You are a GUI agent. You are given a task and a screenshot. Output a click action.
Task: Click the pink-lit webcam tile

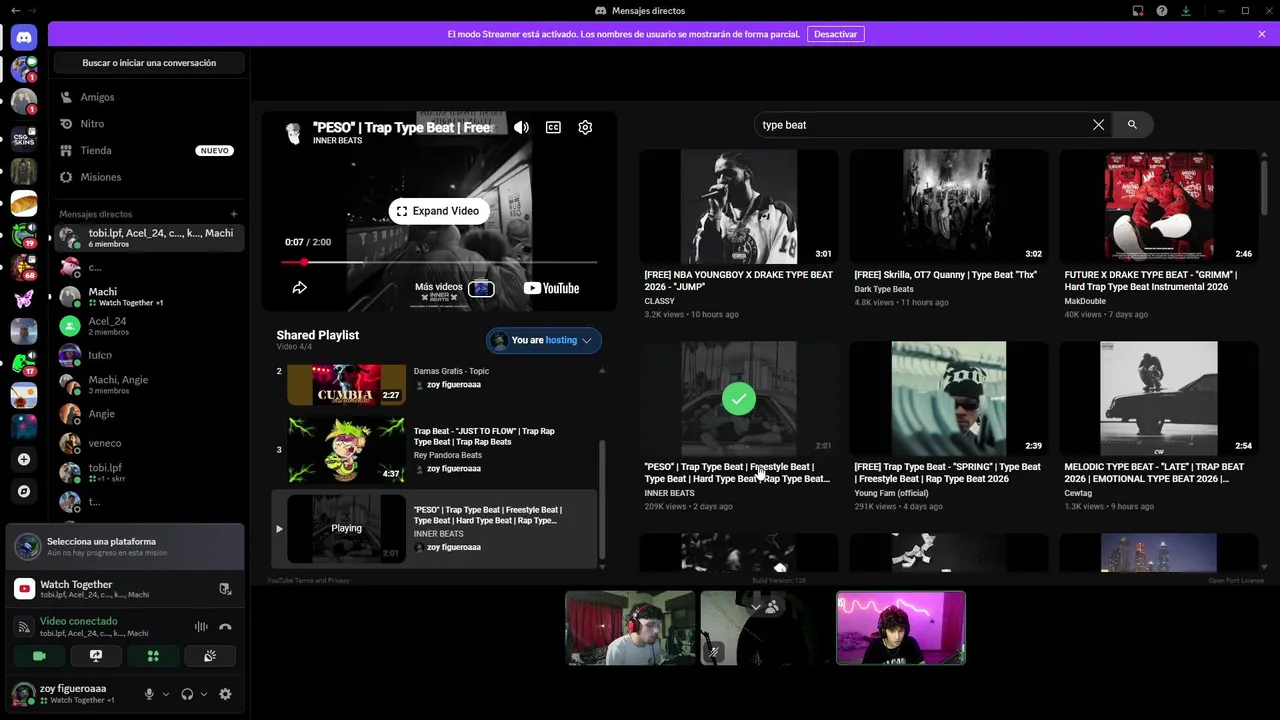click(901, 628)
